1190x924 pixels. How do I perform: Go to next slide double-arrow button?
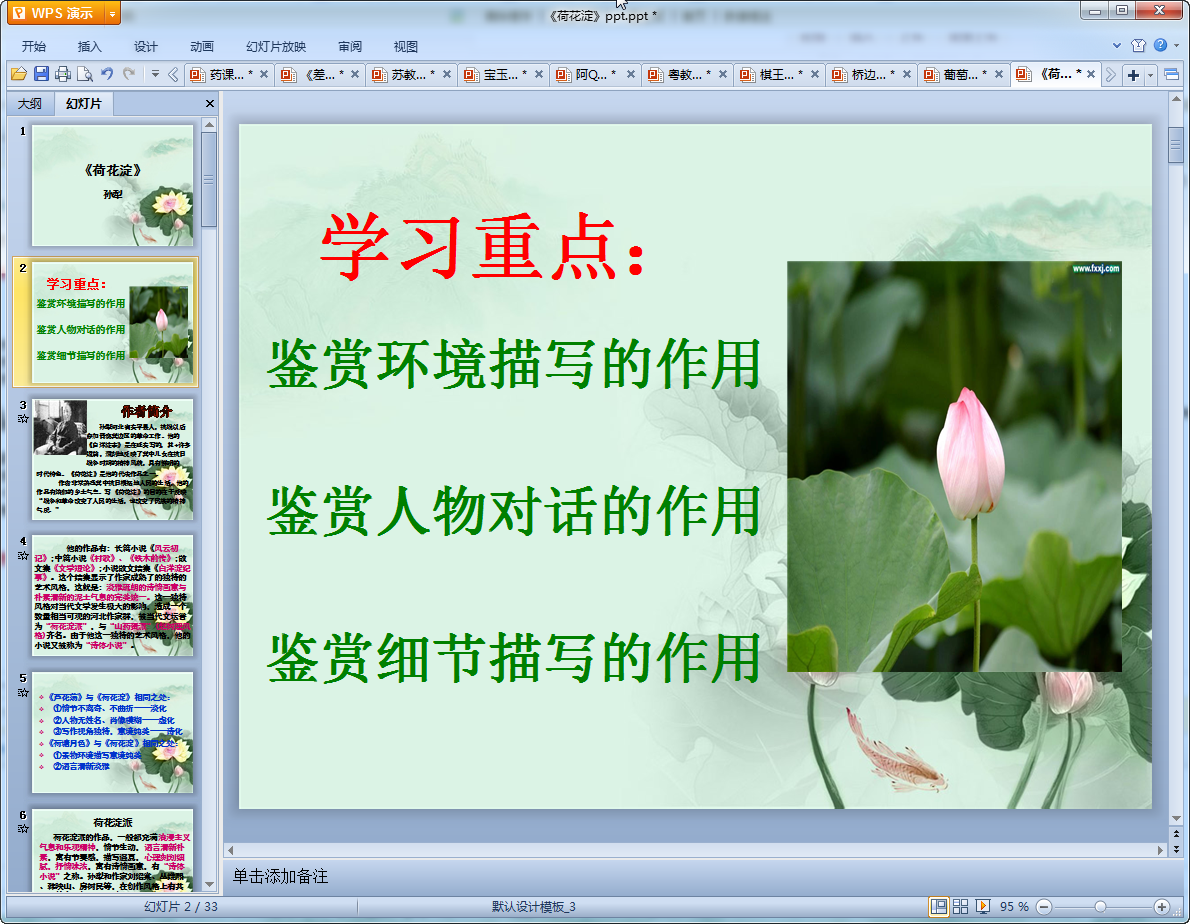tap(1176, 849)
